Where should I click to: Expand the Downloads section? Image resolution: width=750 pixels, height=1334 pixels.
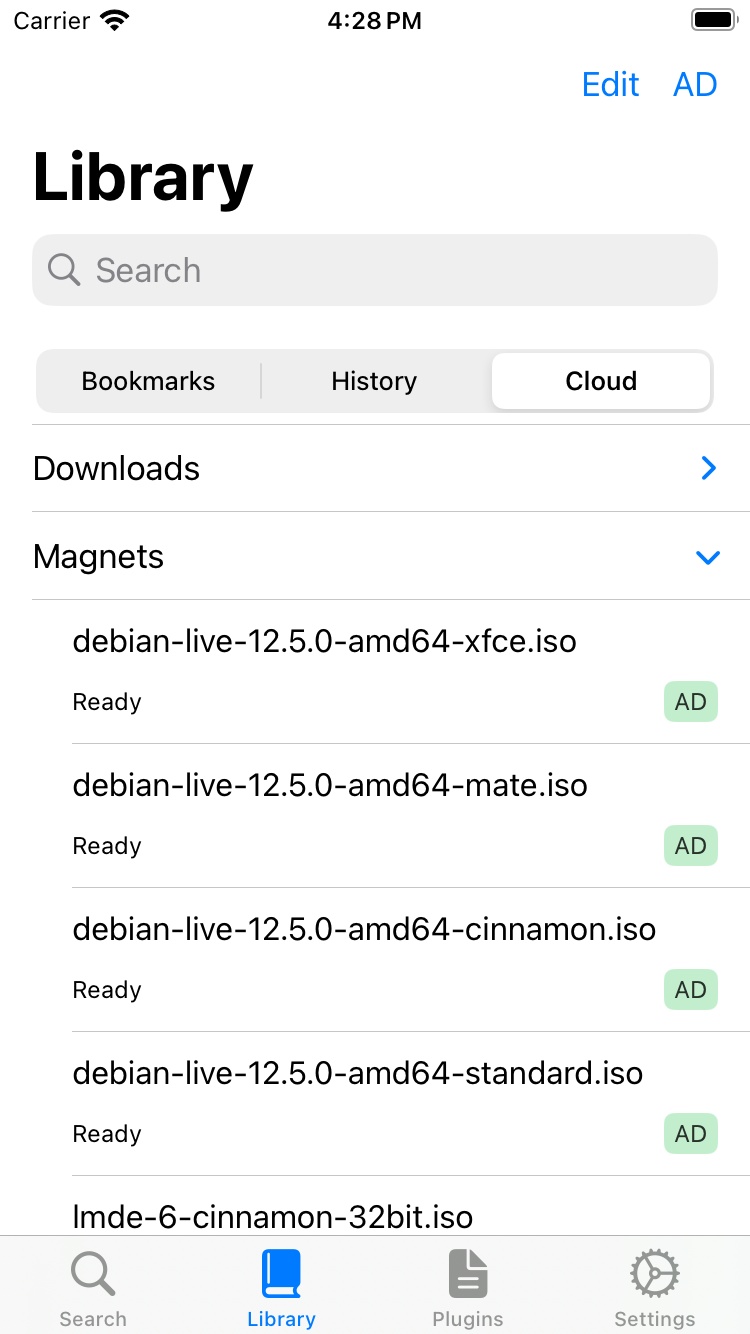click(708, 468)
